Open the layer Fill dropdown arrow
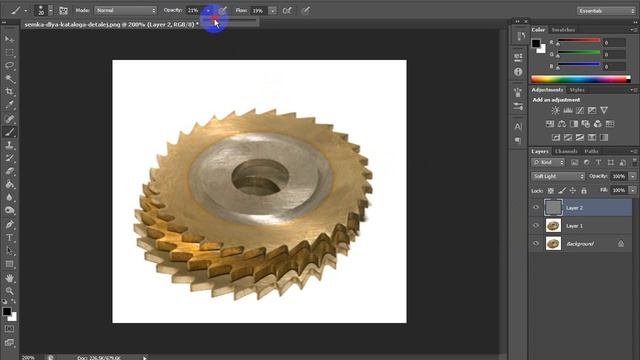640x360 pixels. (x=633, y=190)
